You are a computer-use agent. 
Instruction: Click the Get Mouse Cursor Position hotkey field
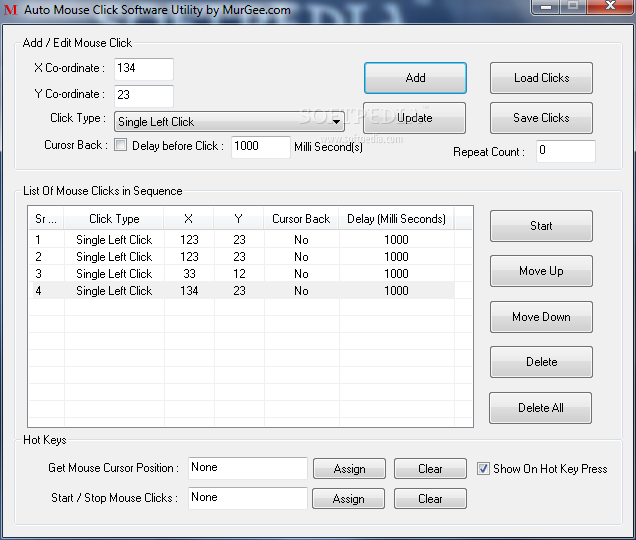coord(248,469)
